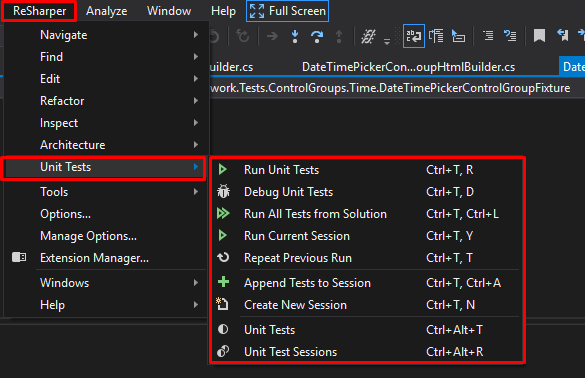
Task: Expand the Windows submenu
Action: [x=106, y=283]
